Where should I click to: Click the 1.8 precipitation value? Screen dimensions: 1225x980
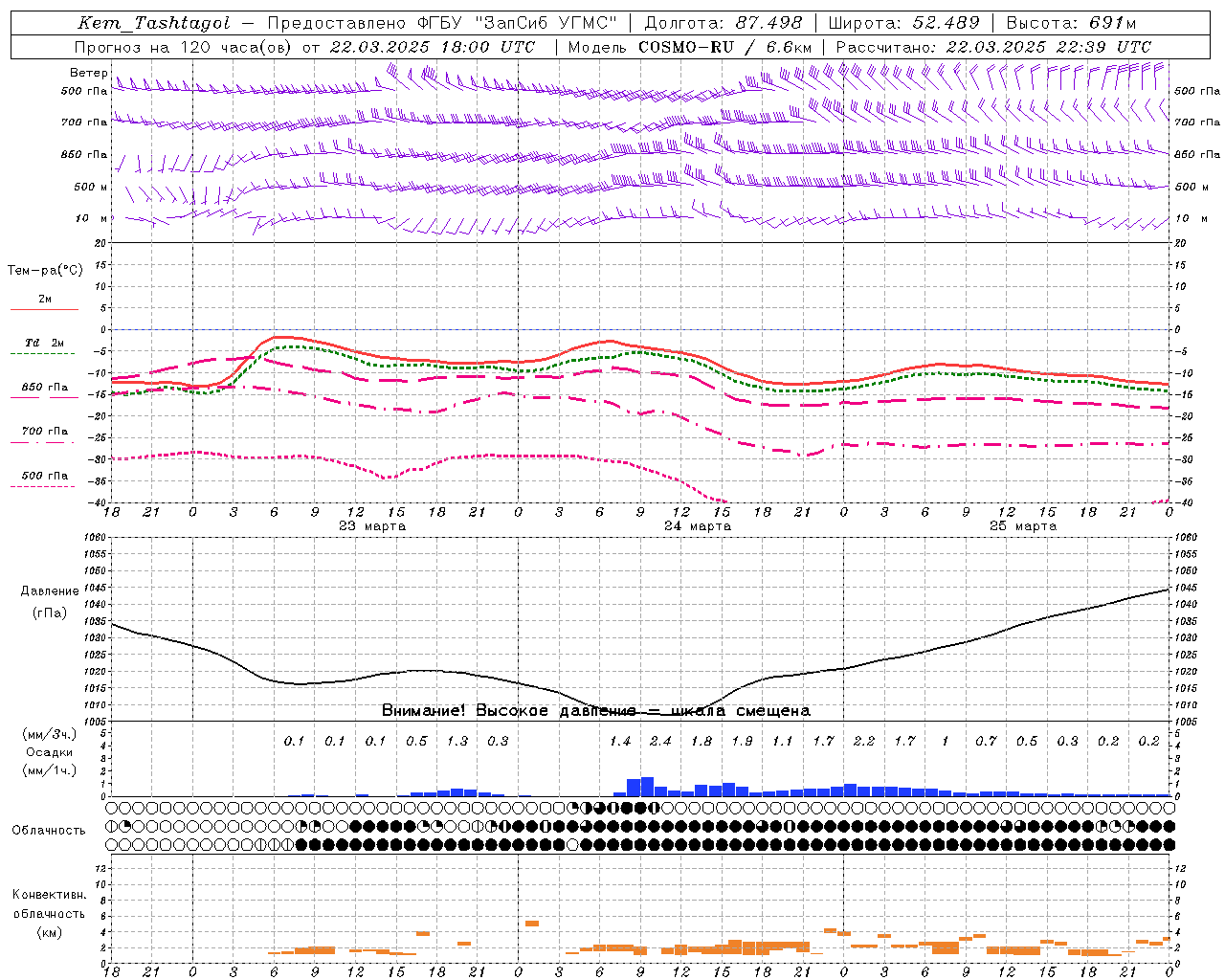pos(702,741)
